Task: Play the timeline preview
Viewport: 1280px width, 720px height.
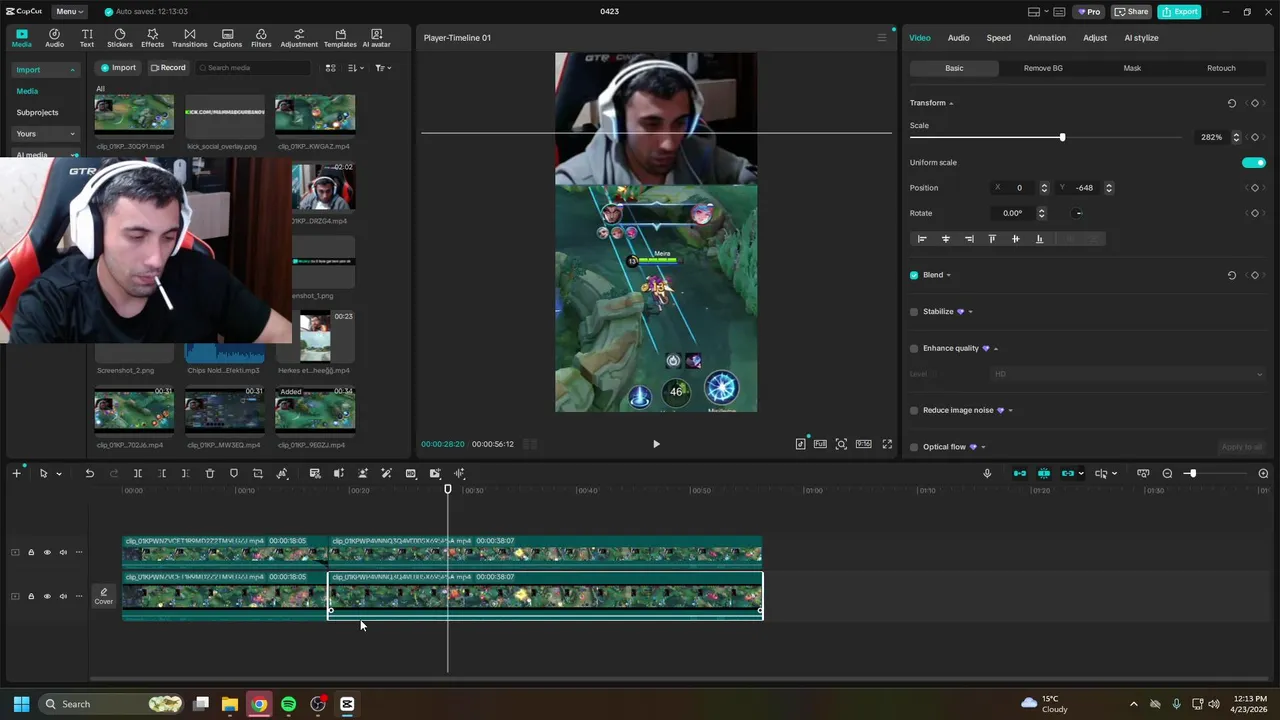Action: click(656, 444)
